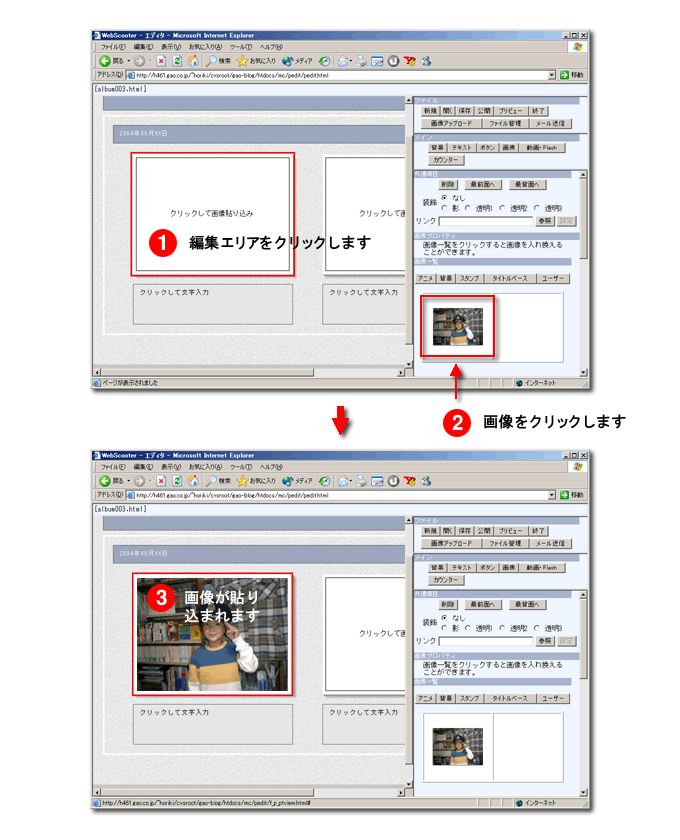Viewport: 680px width, 840px height.
Task: Select the 透明3 radio in upper window
Action: (x=537, y=208)
